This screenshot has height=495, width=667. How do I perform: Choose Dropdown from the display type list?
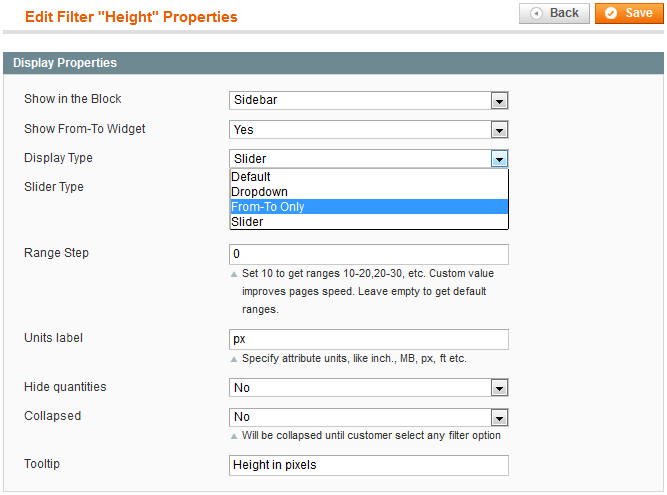coord(368,192)
